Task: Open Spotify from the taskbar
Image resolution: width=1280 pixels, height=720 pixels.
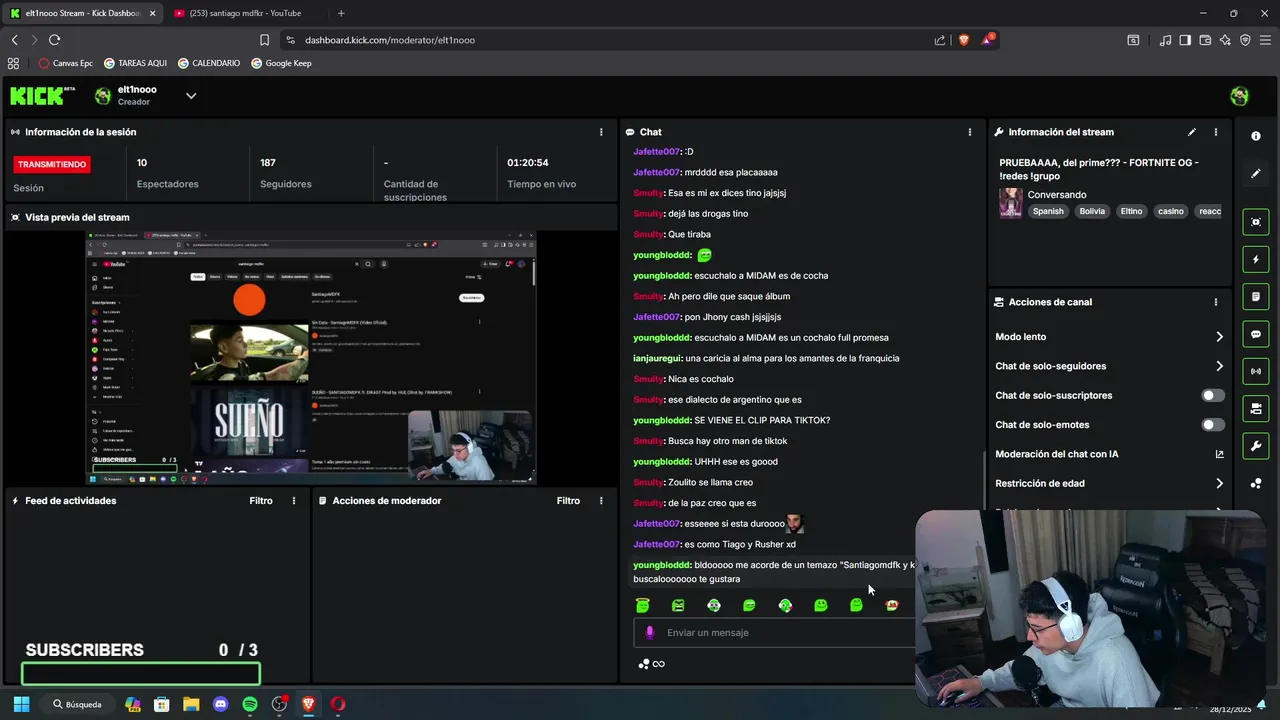Action: pos(250,704)
